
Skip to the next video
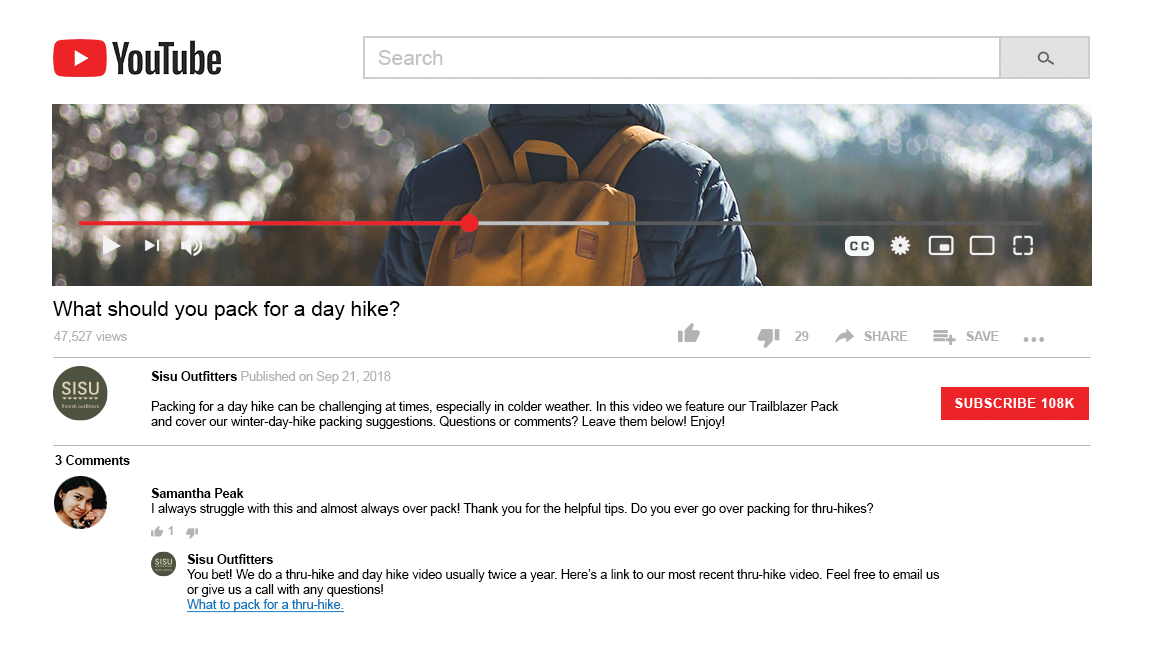[x=152, y=245]
